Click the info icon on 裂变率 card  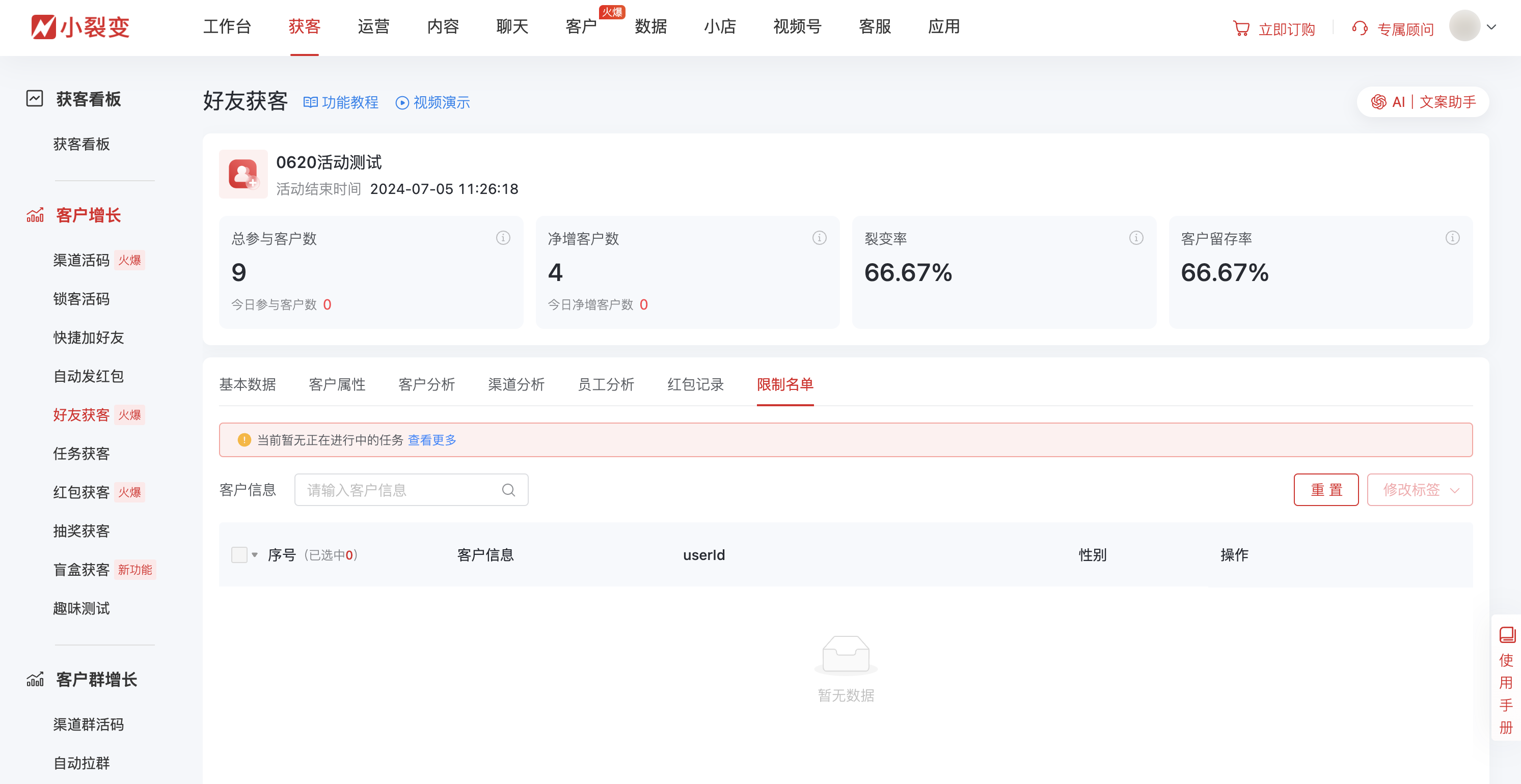coord(1135,238)
